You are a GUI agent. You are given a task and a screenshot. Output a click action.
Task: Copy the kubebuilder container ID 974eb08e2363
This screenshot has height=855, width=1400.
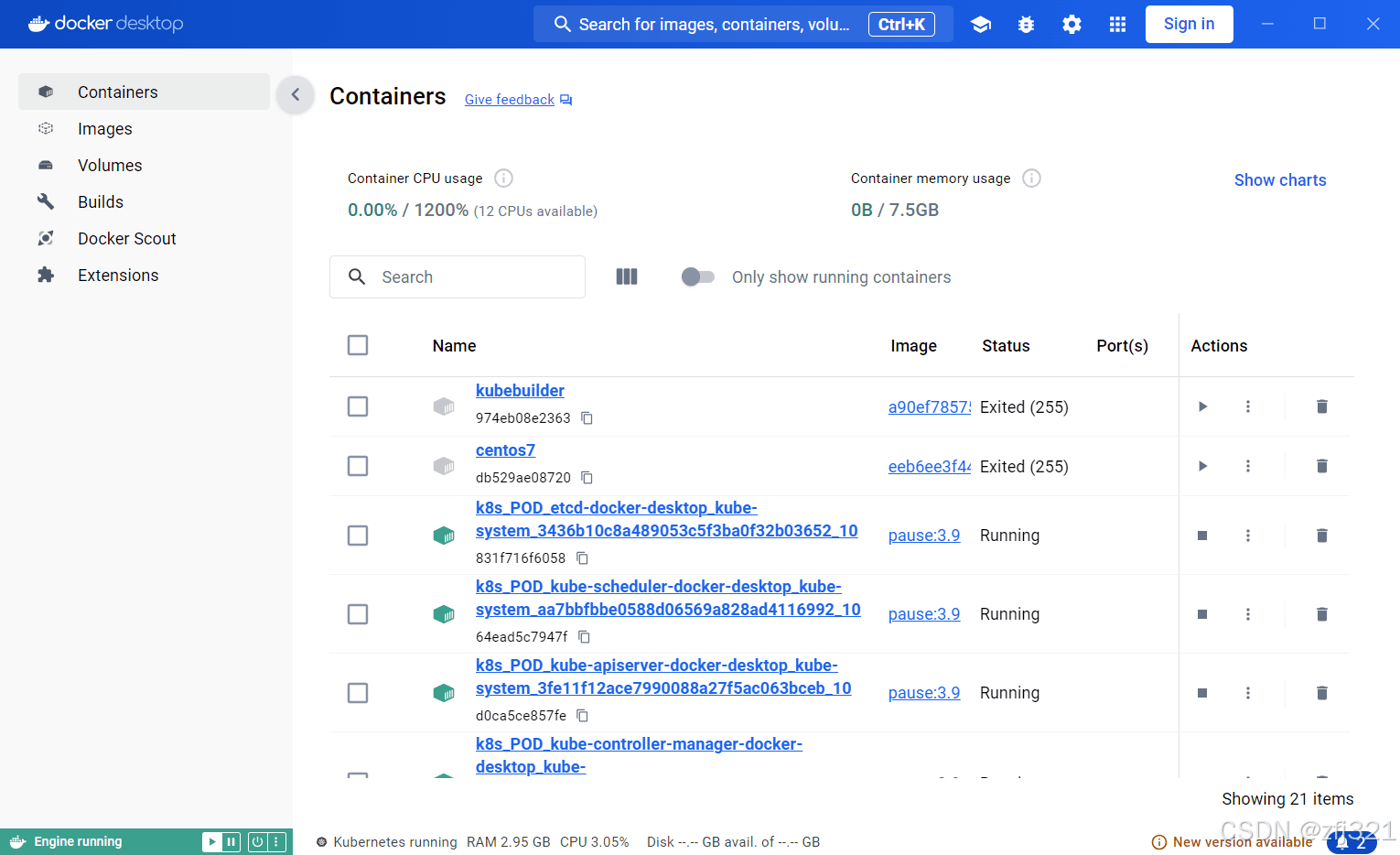click(587, 418)
